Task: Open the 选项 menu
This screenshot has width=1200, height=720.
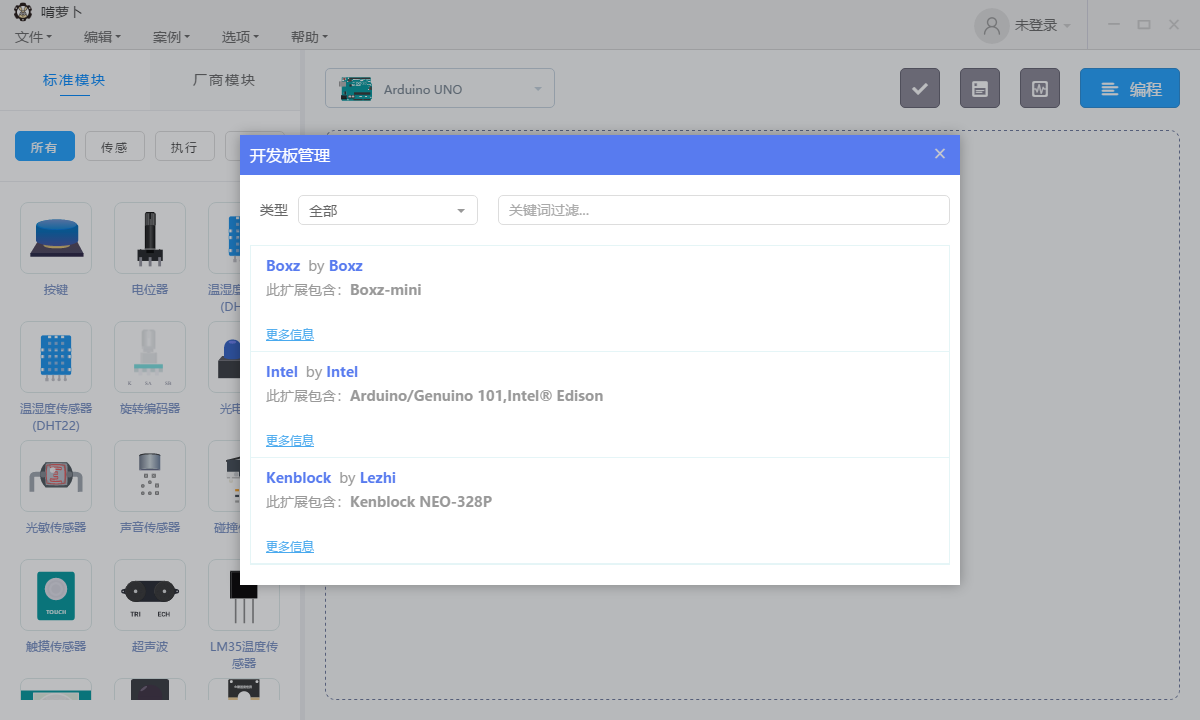Action: pos(240,37)
